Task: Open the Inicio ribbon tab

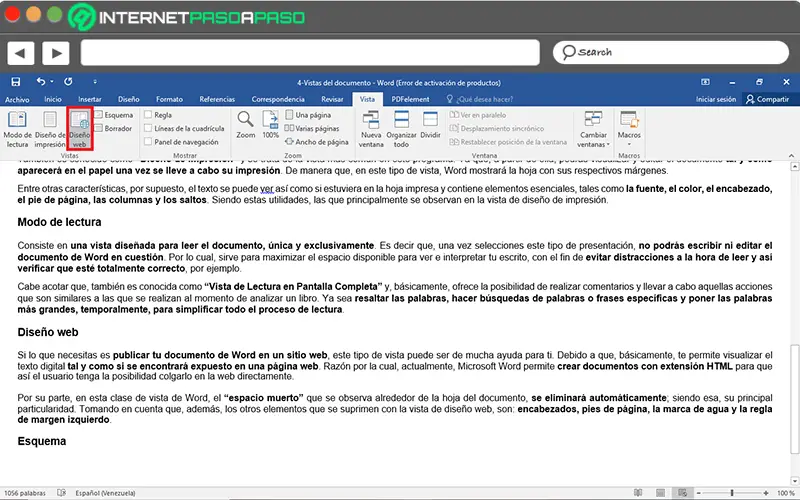Action: coord(53,99)
